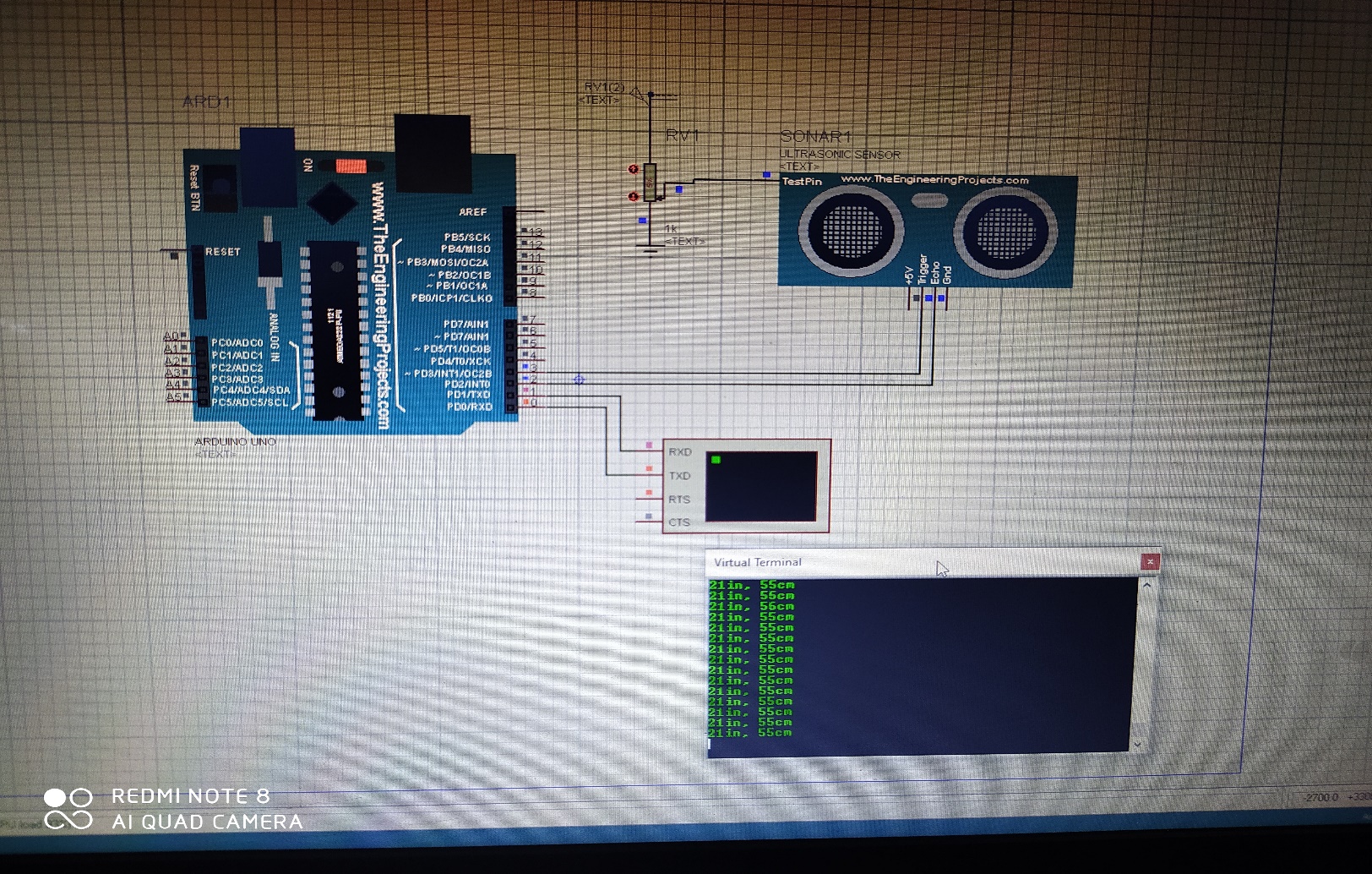This screenshot has width=1372, height=874.
Task: Click RV1 potentiometer's red down arrow
Action: pyautogui.click(x=633, y=197)
